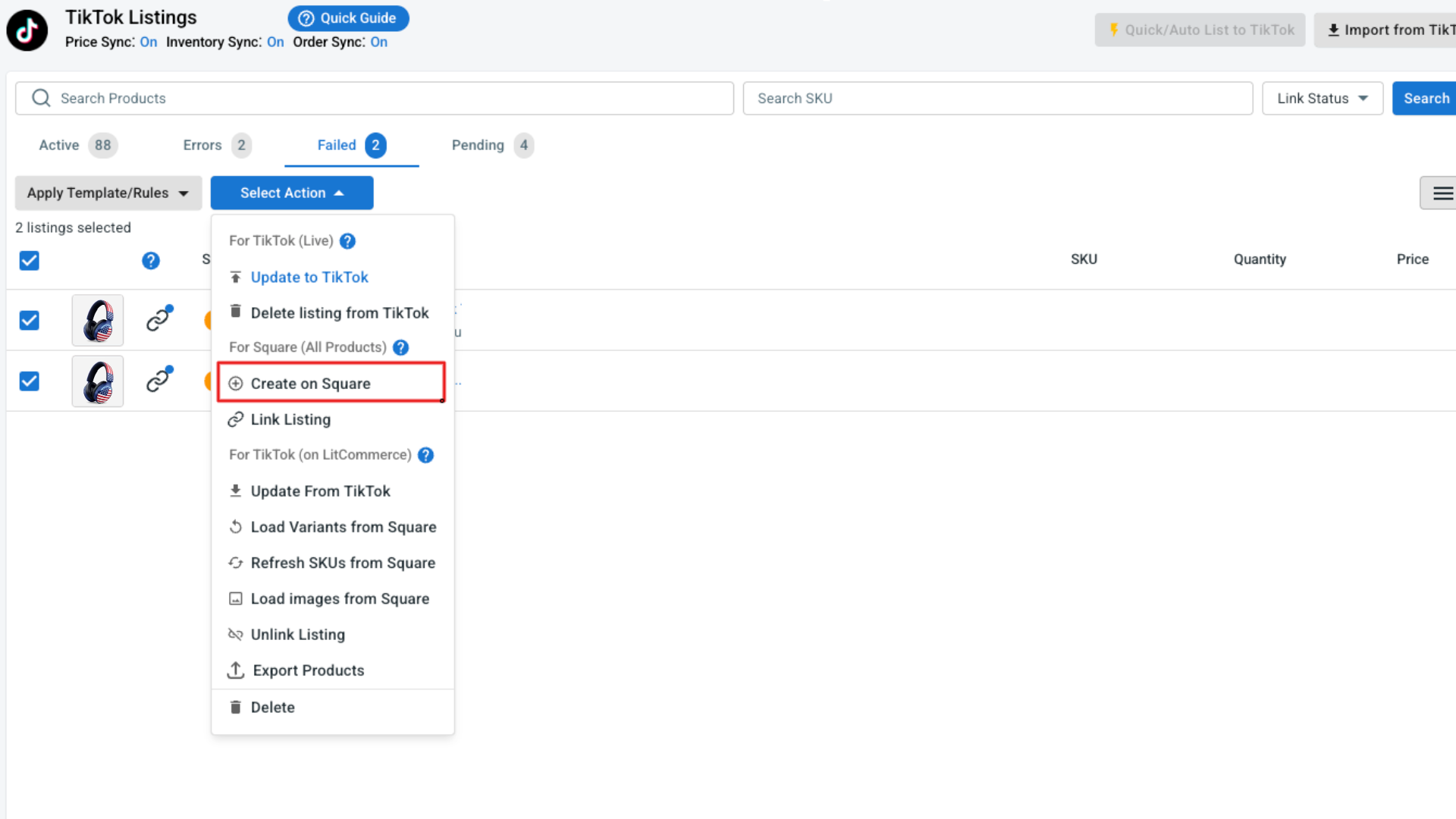1456x819 pixels.
Task: Click the Price Sync On link
Action: 149,42
